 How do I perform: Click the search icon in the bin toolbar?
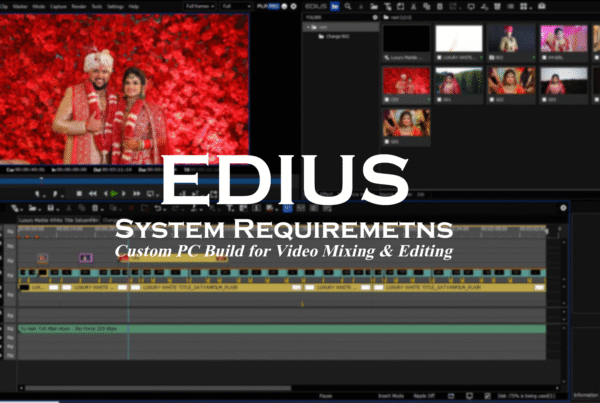coord(348,7)
